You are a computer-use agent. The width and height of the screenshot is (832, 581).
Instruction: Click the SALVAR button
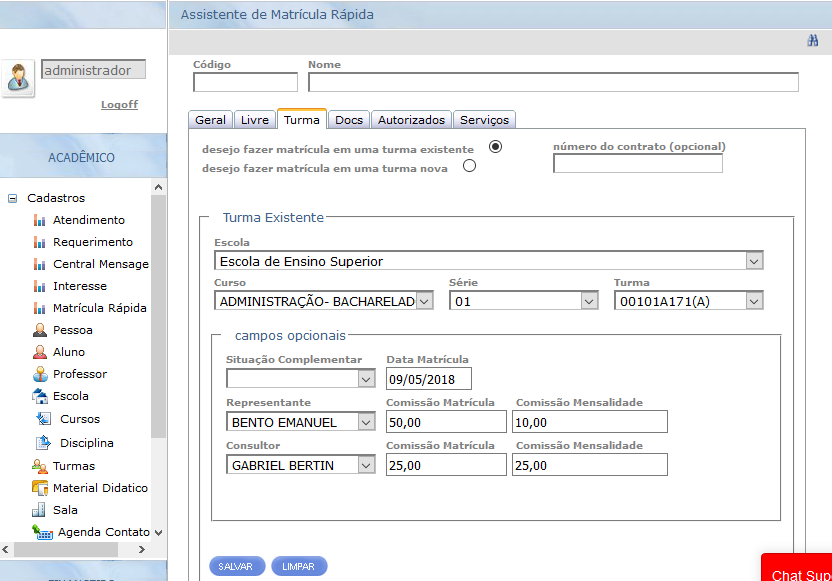tap(237, 566)
